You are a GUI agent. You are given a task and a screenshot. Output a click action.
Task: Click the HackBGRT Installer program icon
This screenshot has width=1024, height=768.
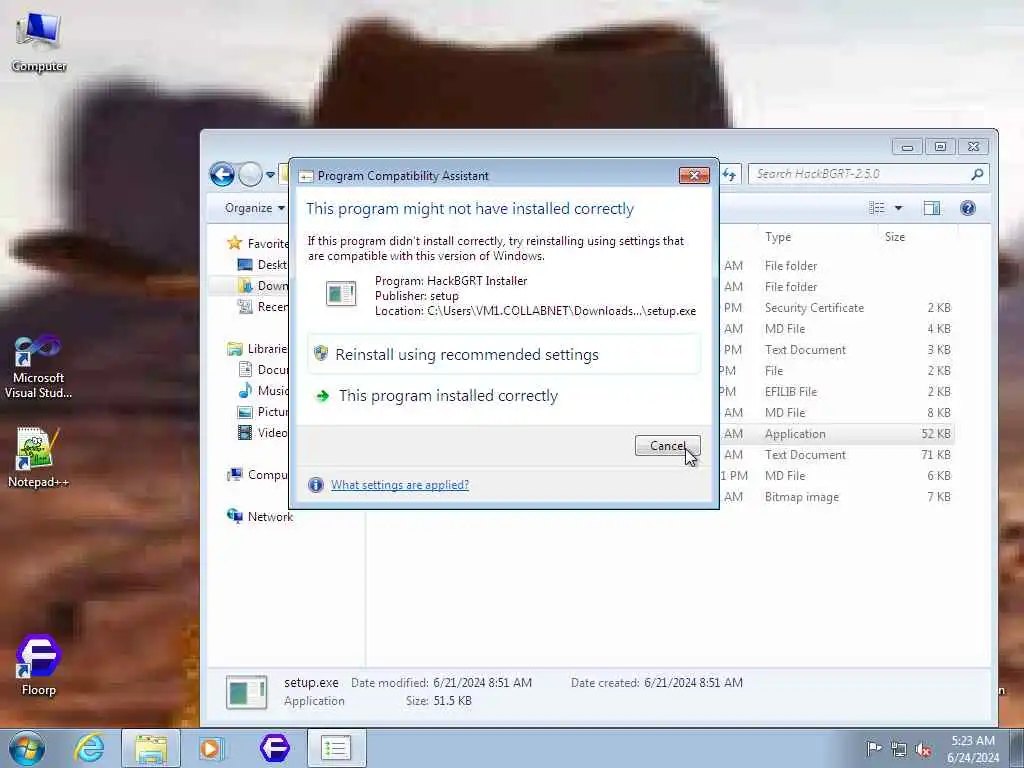coord(341,293)
